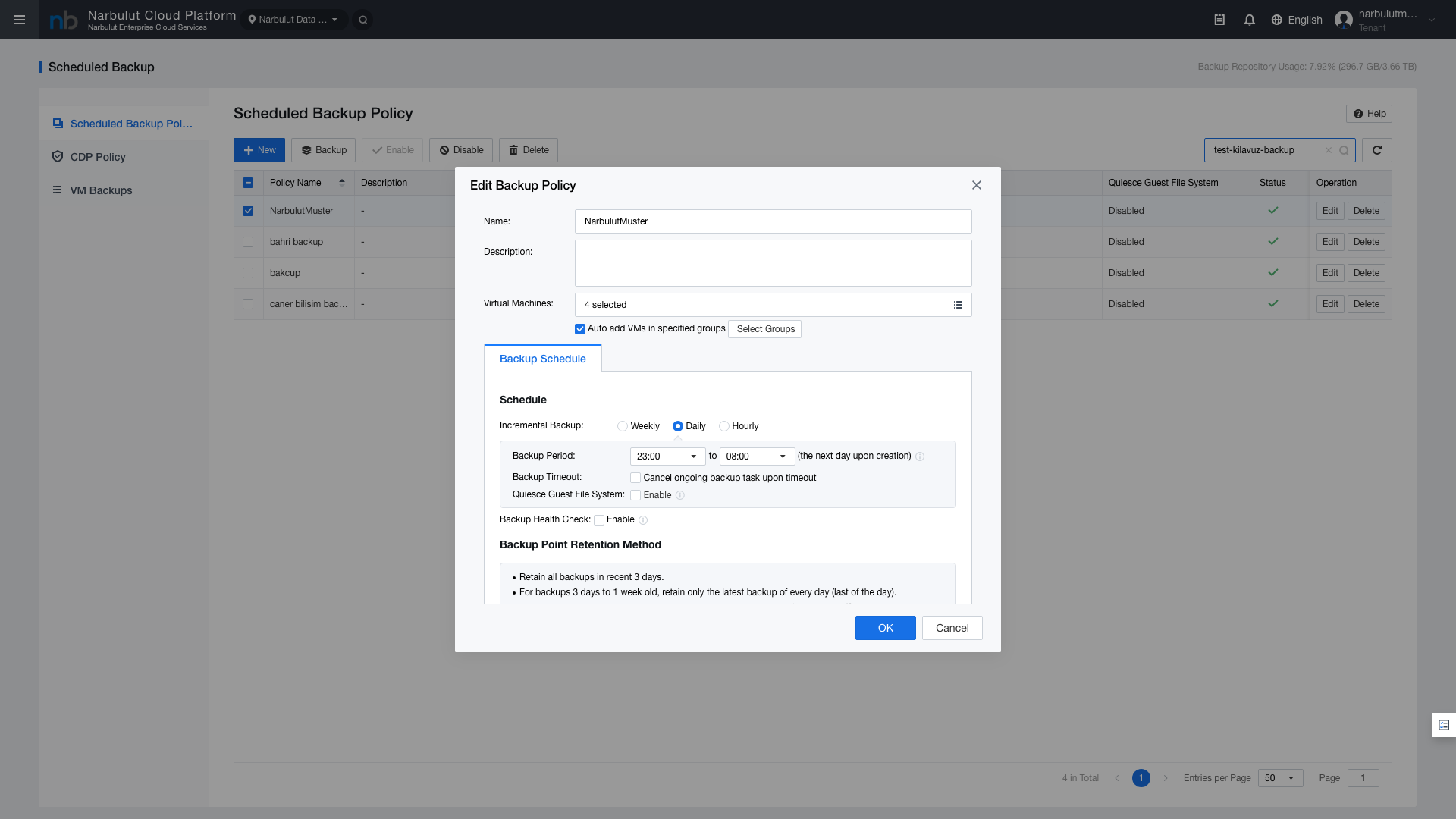The width and height of the screenshot is (1456, 819).
Task: Click the info icon after backup period
Action: pos(920,457)
